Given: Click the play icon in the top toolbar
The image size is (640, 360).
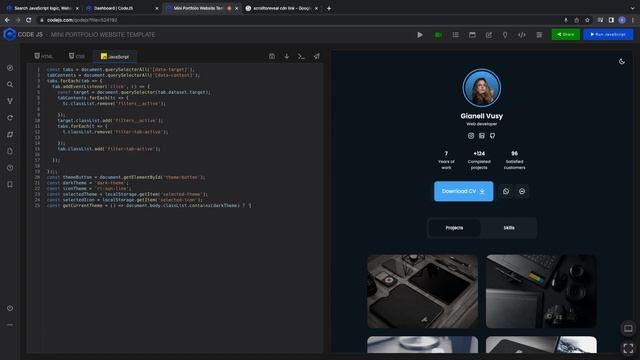Looking at the screenshot, I should (x=420, y=35).
